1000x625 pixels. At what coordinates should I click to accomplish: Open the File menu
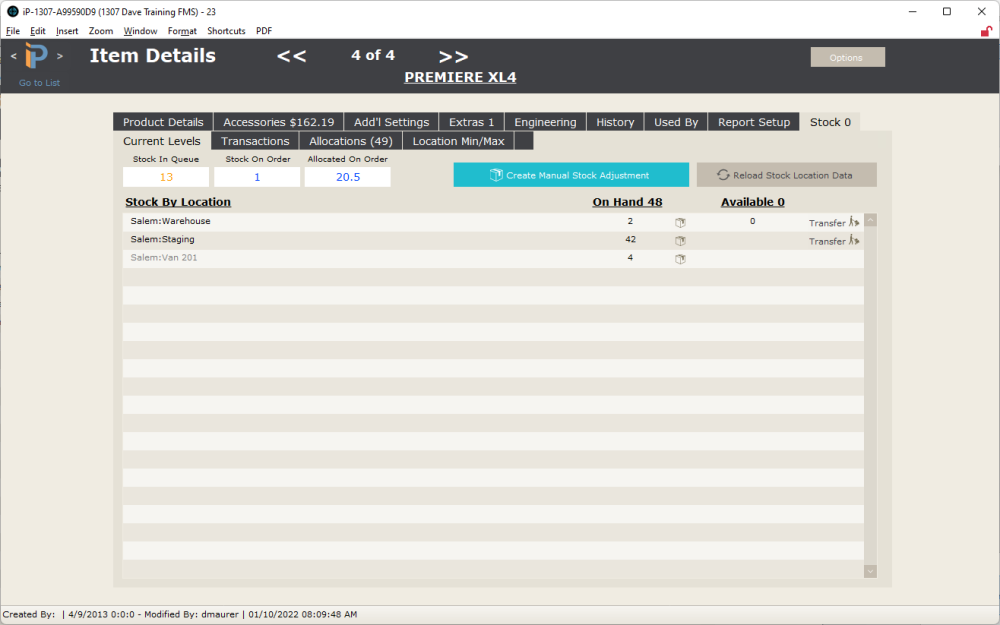pyautogui.click(x=13, y=31)
